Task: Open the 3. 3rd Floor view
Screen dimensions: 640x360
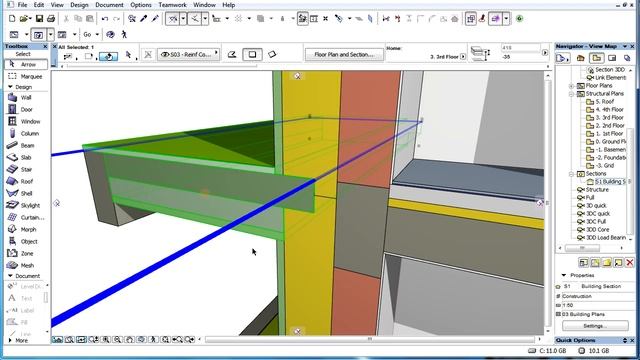Action: (x=605, y=118)
